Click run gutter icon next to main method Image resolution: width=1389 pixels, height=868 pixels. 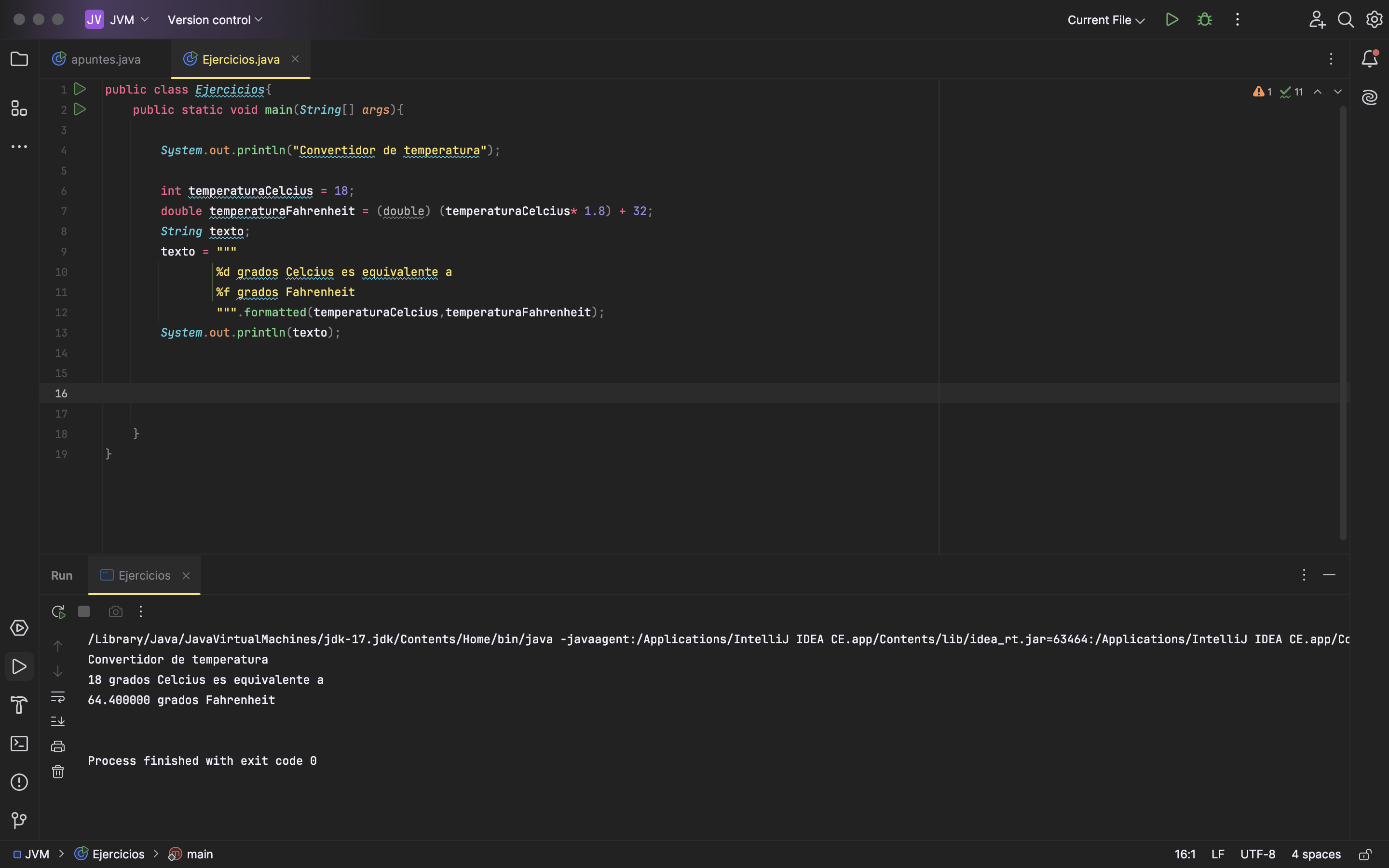[81, 109]
